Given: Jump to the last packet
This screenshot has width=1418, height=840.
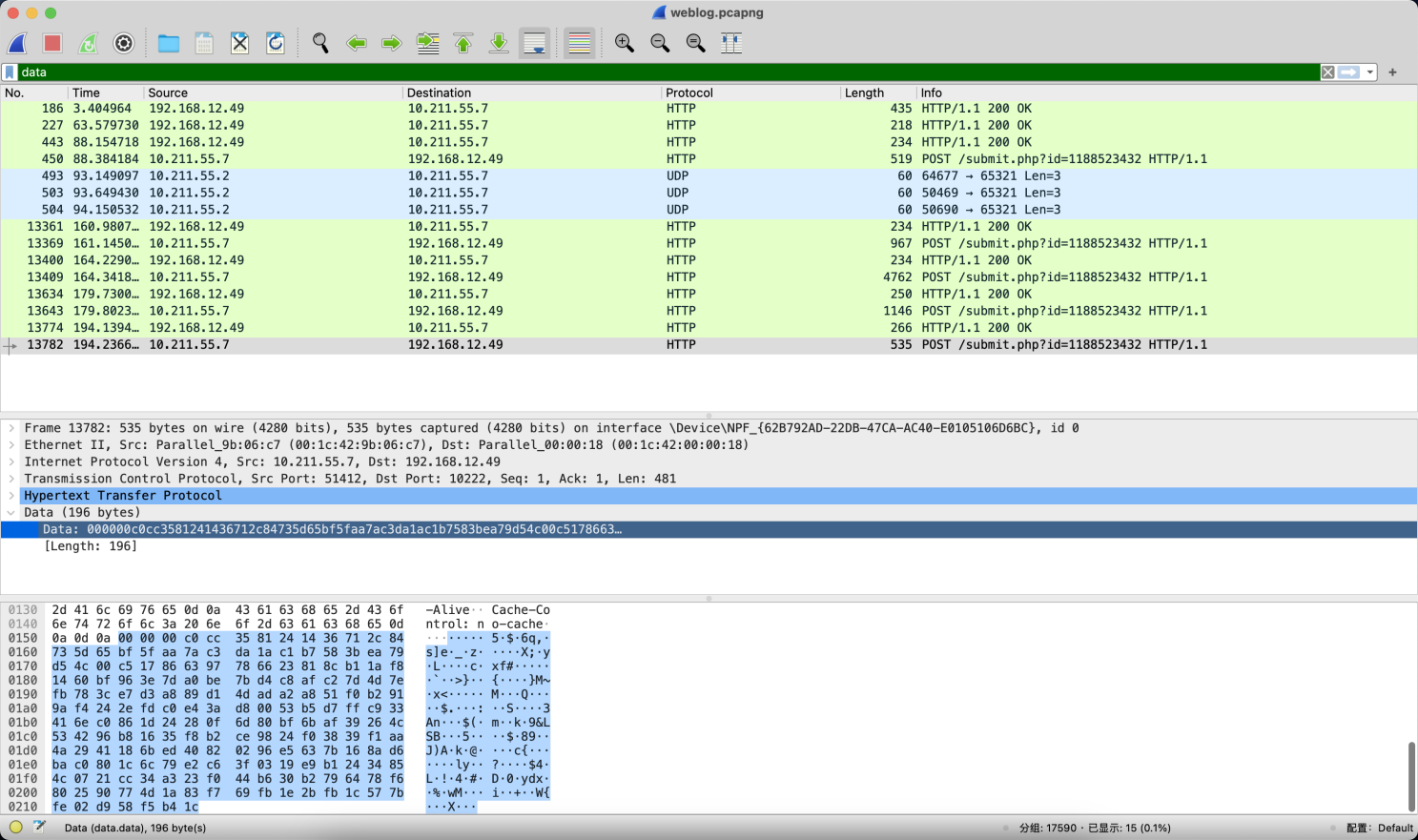Looking at the screenshot, I should coord(499,43).
